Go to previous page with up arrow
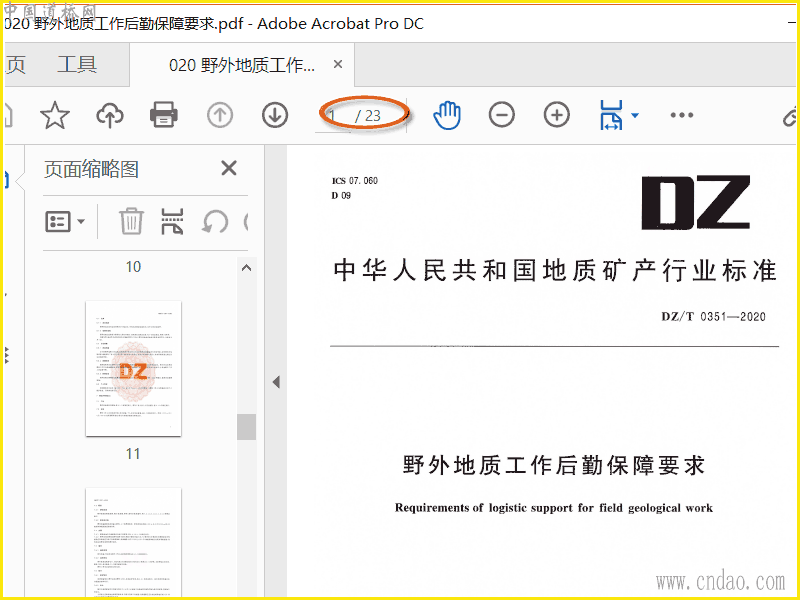 pyautogui.click(x=220, y=115)
